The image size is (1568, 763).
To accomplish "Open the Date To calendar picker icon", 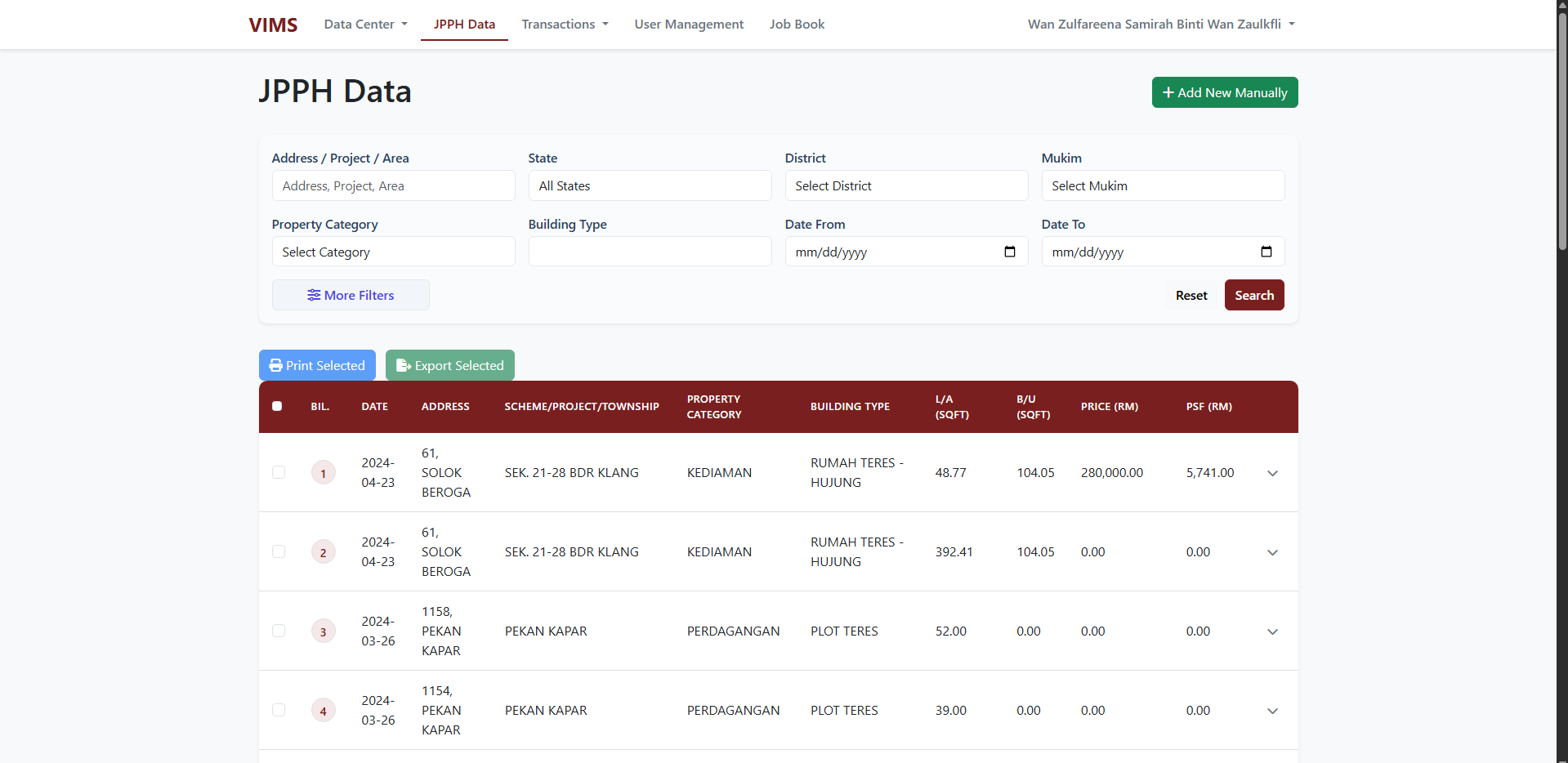I will click(x=1266, y=252).
